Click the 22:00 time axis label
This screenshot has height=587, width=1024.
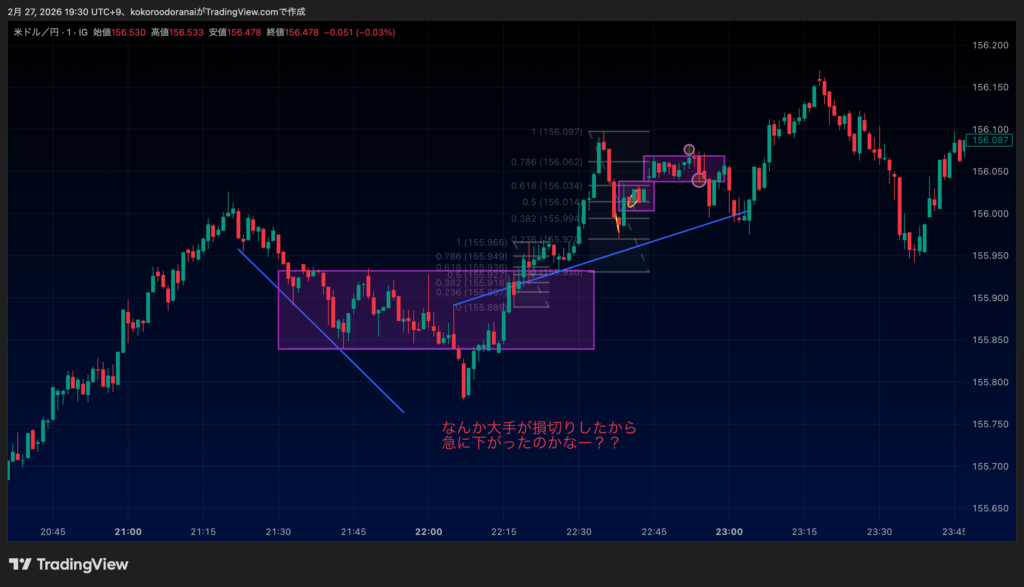pos(428,532)
